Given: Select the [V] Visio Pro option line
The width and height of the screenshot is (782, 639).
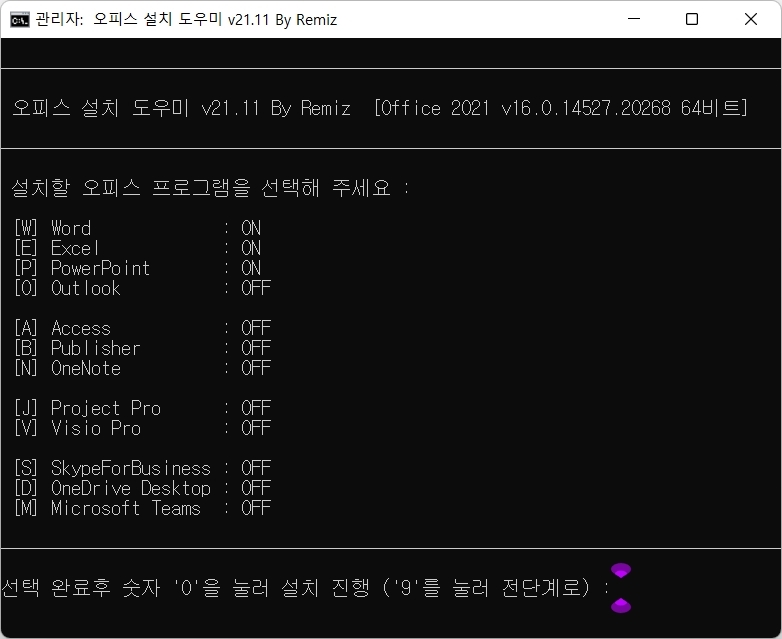Looking at the screenshot, I should pos(142,428).
